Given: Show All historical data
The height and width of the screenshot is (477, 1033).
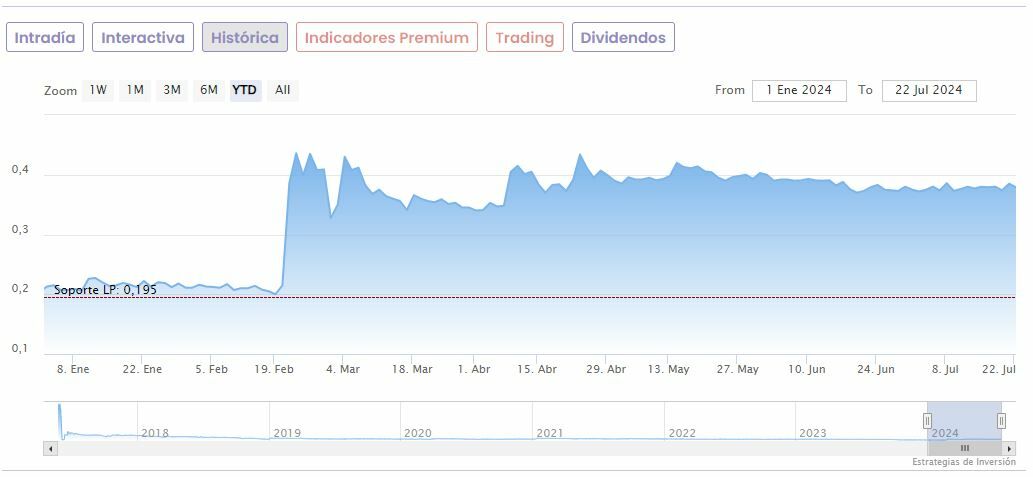Looking at the screenshot, I should 283,90.
